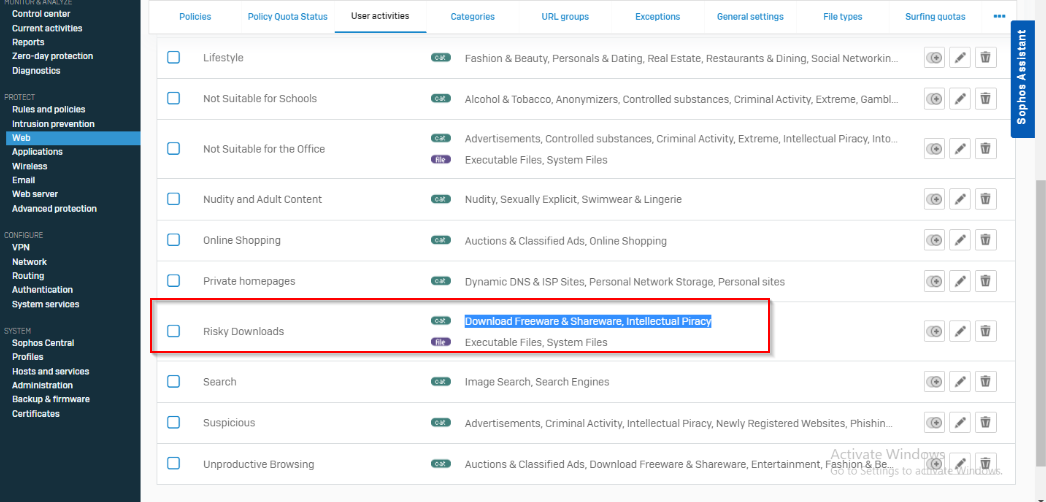
Task: Delete Nudity and Adult Content activity
Action: tap(985, 199)
